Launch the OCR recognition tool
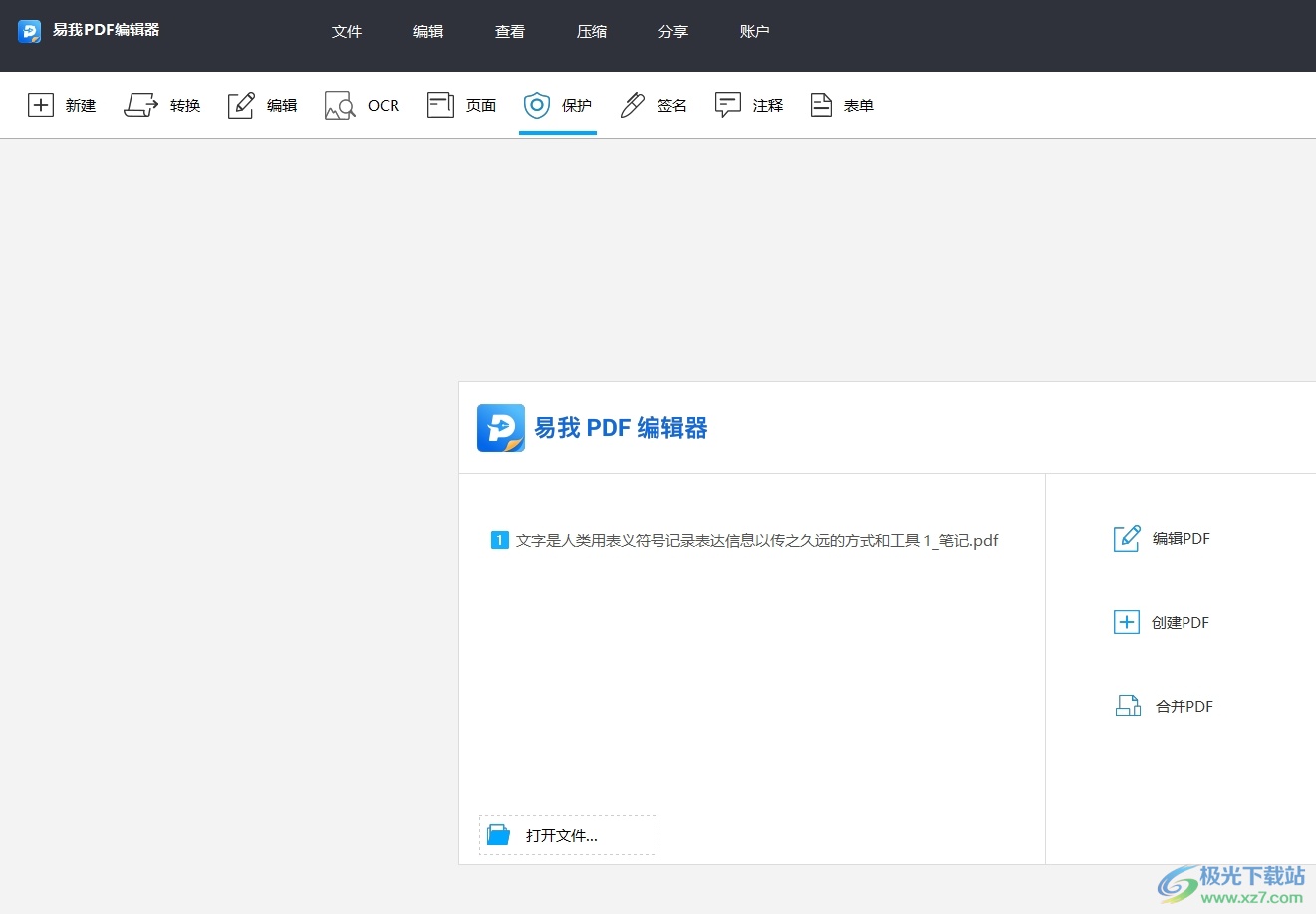Viewport: 1316px width, 914px height. click(x=362, y=105)
